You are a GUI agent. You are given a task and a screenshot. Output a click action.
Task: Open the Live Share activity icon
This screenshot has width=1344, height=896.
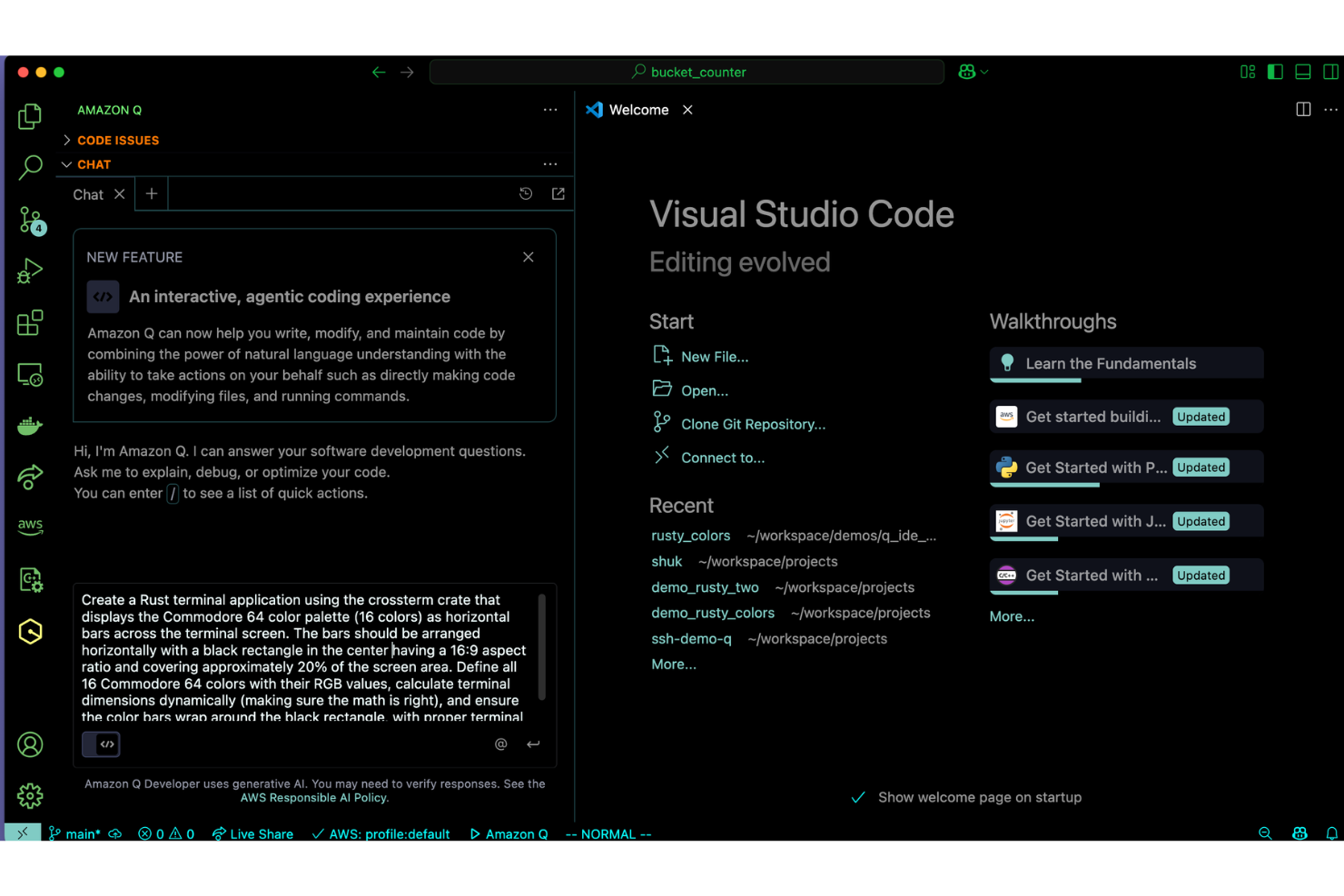(30, 477)
